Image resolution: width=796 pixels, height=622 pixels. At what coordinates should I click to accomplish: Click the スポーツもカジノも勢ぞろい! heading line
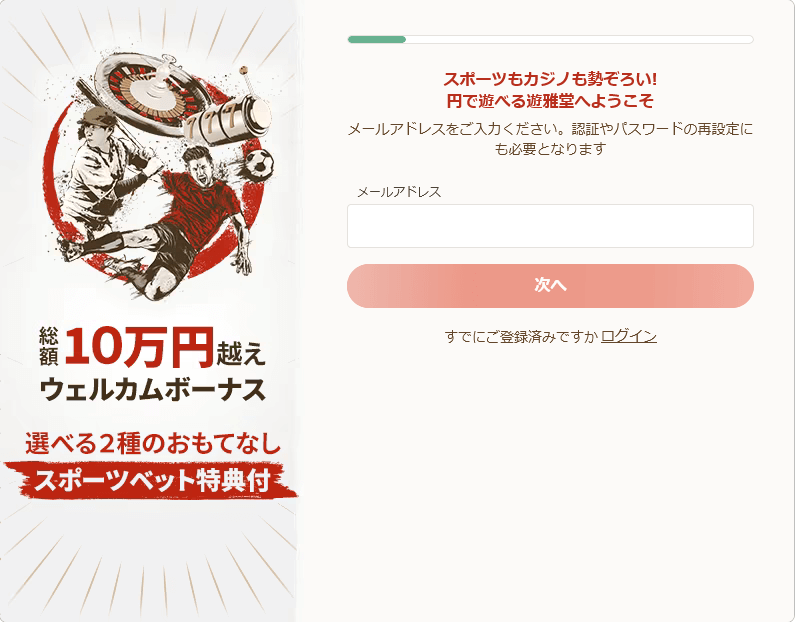pyautogui.click(x=550, y=79)
